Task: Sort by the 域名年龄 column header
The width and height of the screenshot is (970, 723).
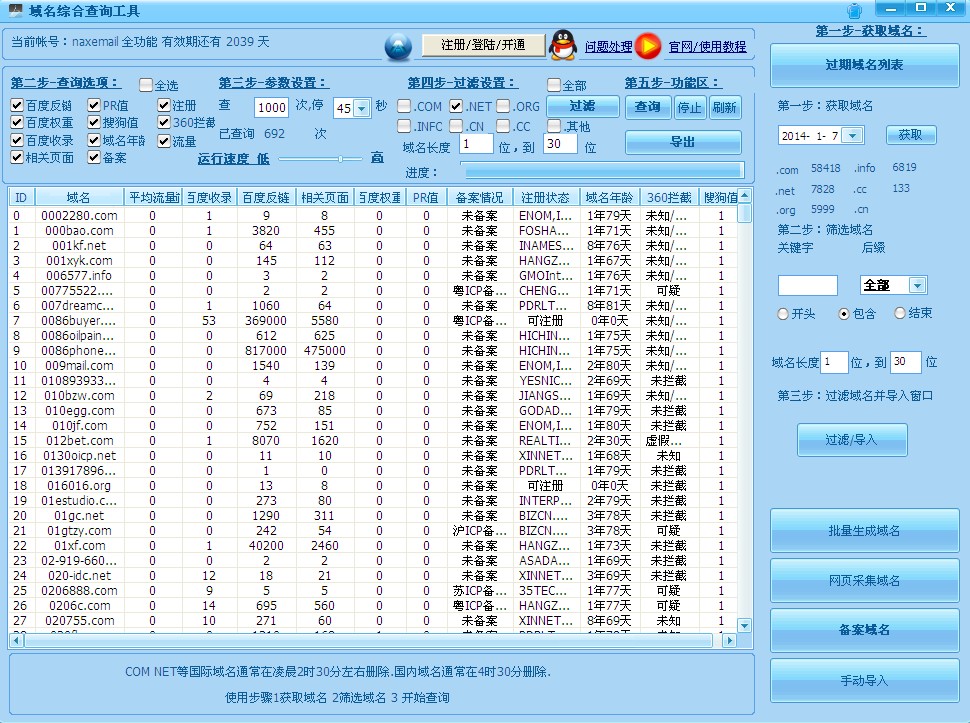Action: pos(609,197)
